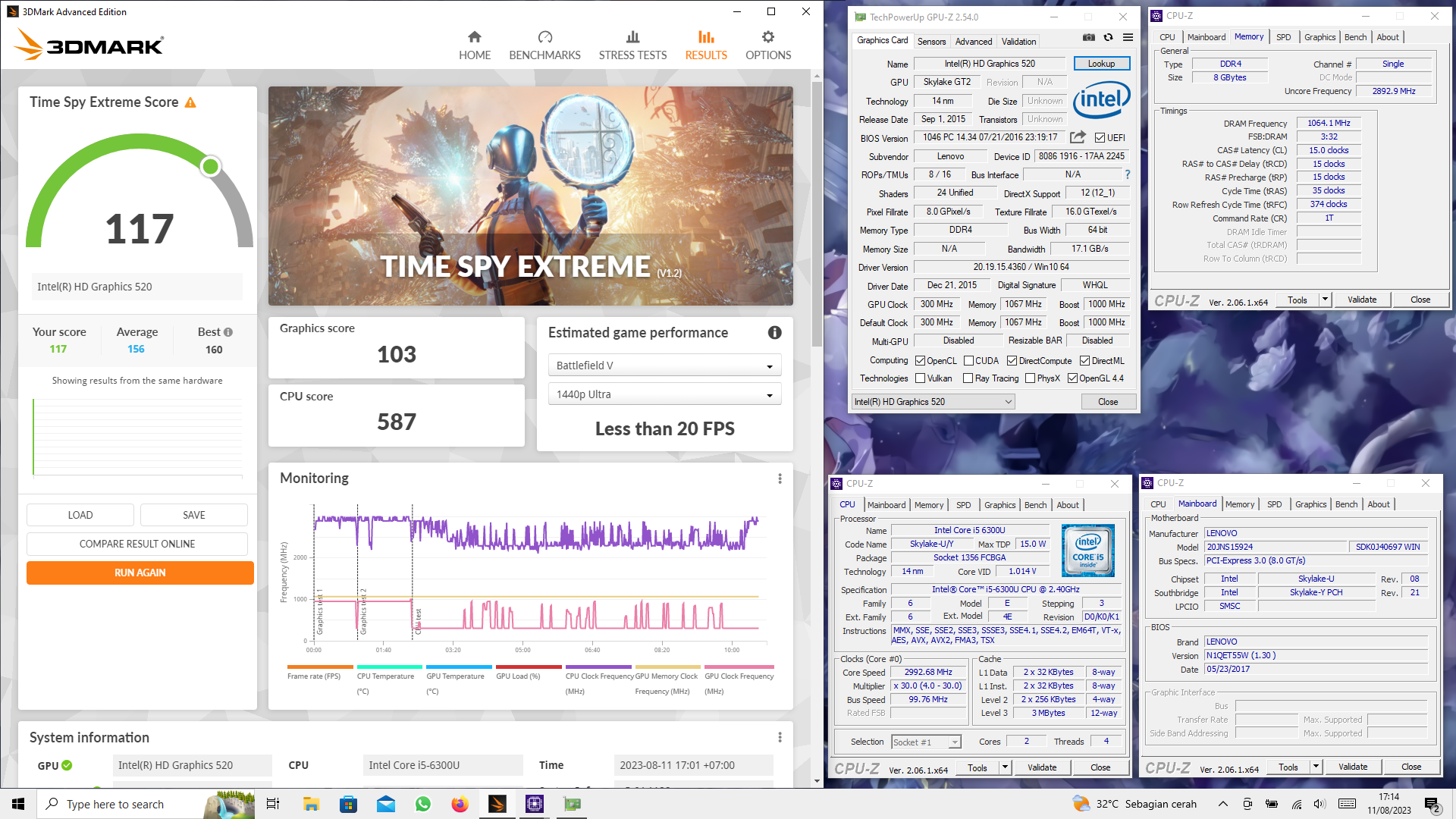Open the Monitoring three-dot menu

pyautogui.click(x=780, y=479)
